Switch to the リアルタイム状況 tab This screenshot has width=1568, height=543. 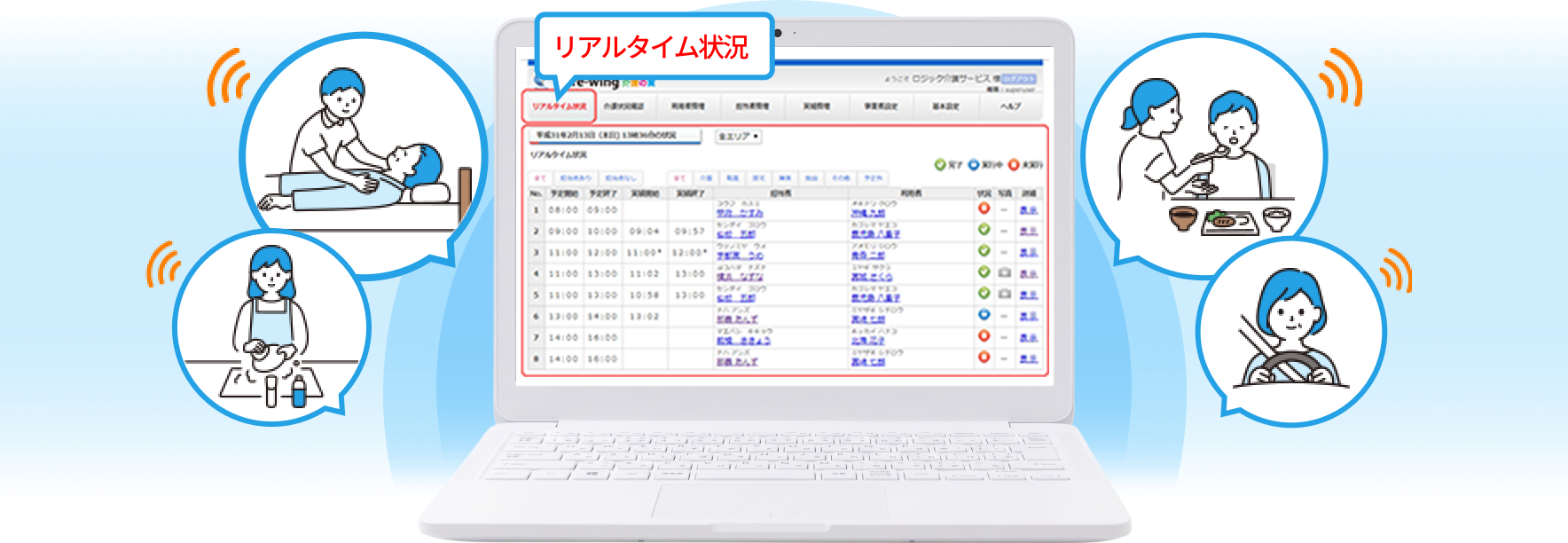[559, 106]
